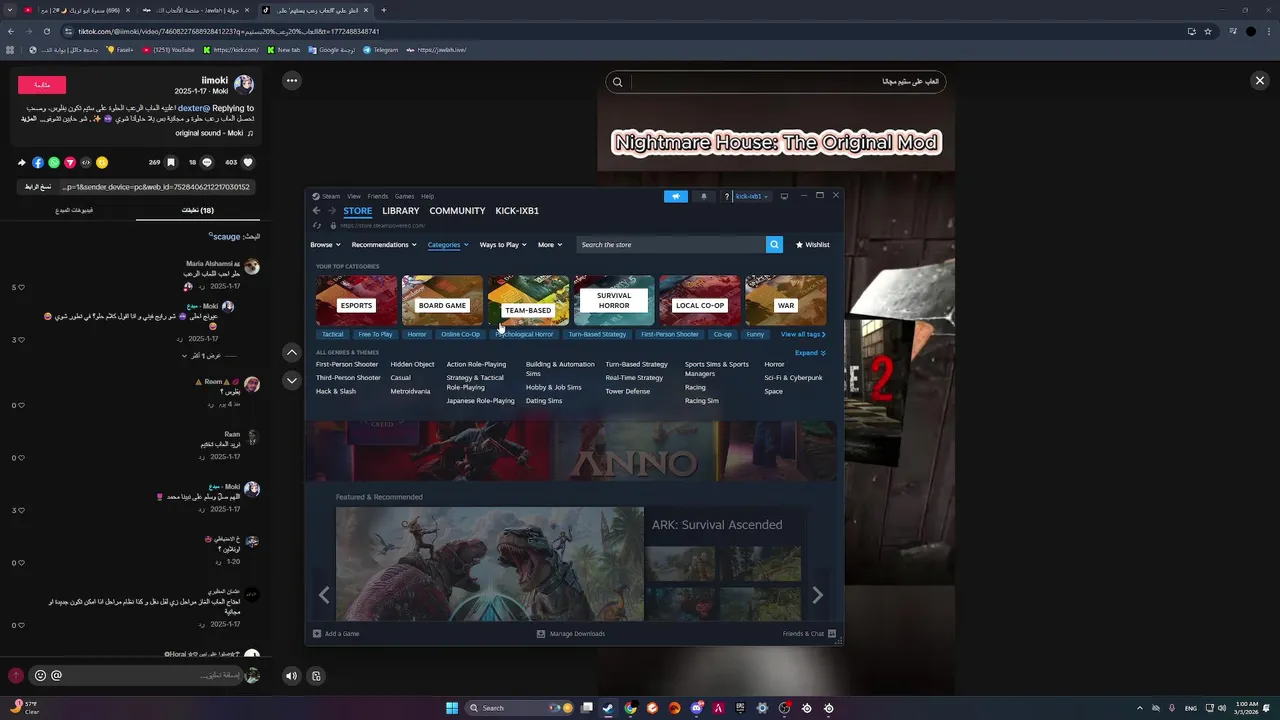Click the @ mention icon in comment box
The height and width of the screenshot is (720, 1280).
click(x=57, y=675)
